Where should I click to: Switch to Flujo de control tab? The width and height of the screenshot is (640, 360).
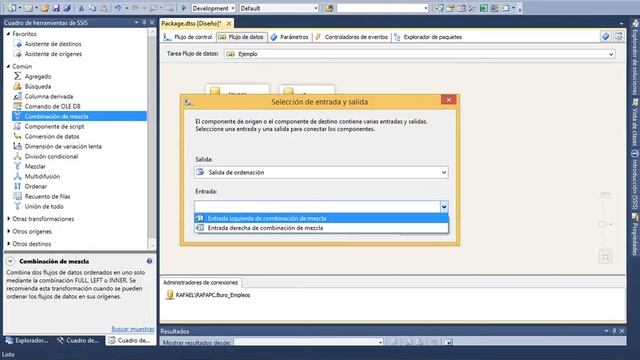(188, 37)
